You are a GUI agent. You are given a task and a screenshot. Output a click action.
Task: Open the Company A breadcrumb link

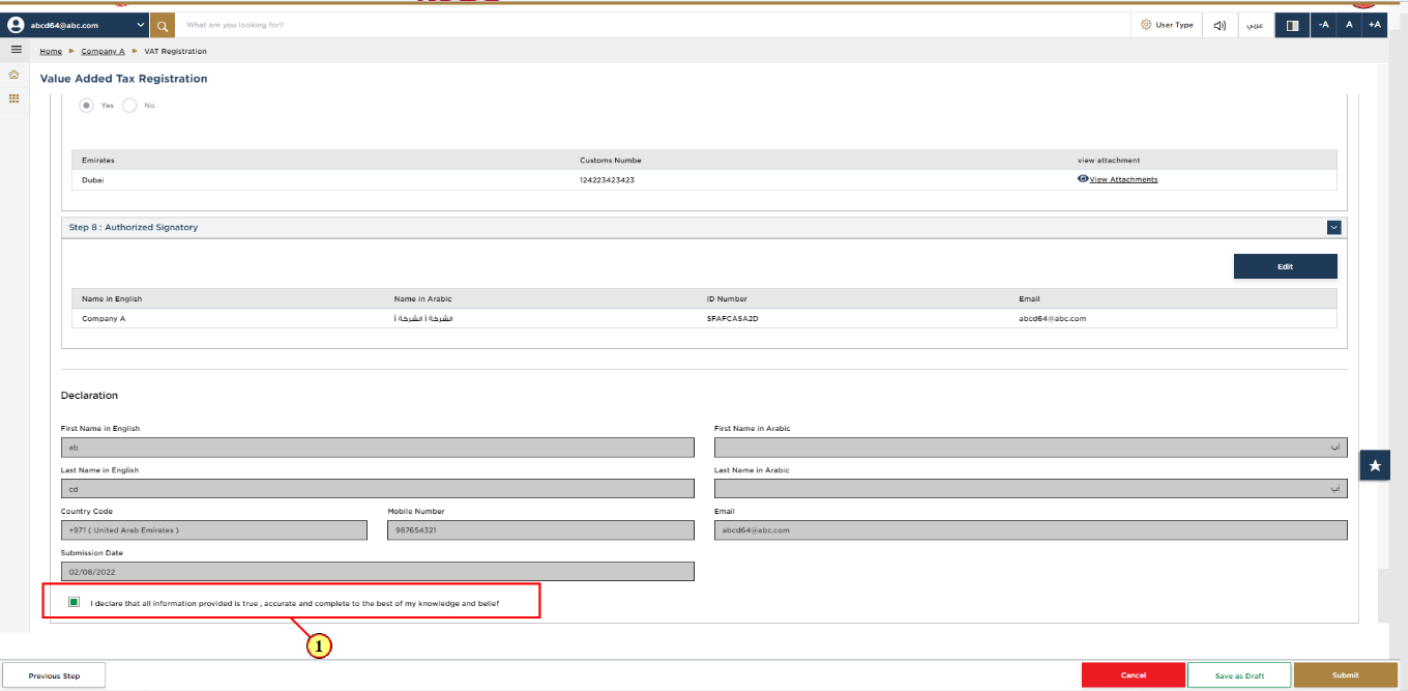point(103,51)
